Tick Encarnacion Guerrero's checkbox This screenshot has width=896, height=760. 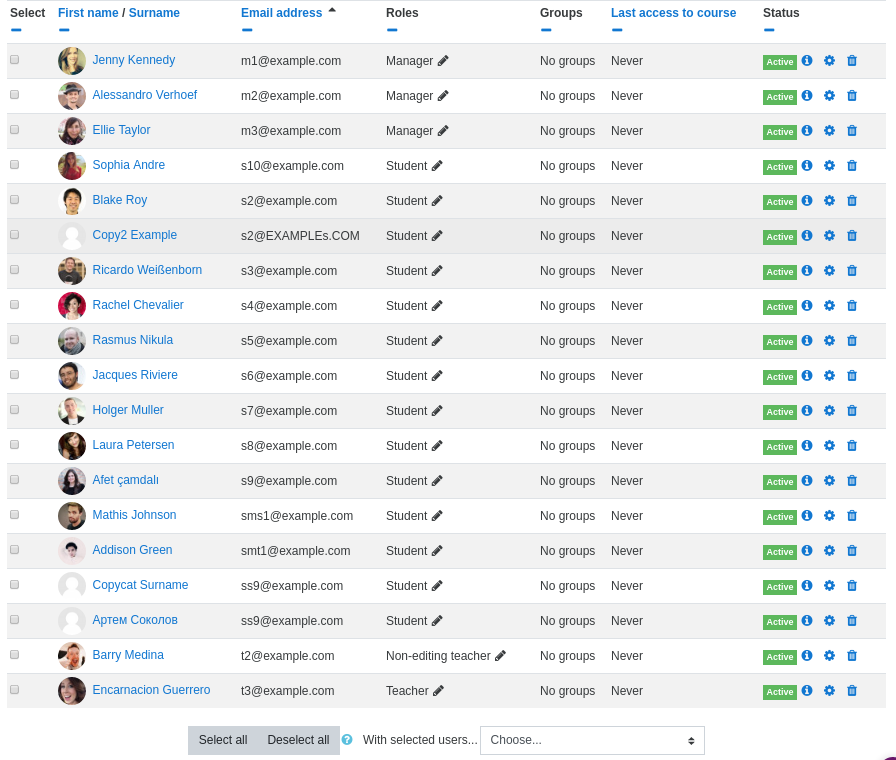pyautogui.click(x=15, y=689)
